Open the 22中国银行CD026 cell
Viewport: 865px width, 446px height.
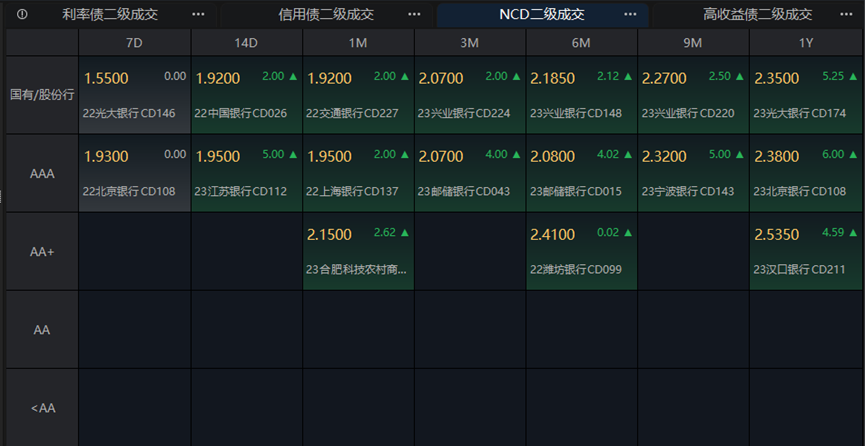pos(247,94)
